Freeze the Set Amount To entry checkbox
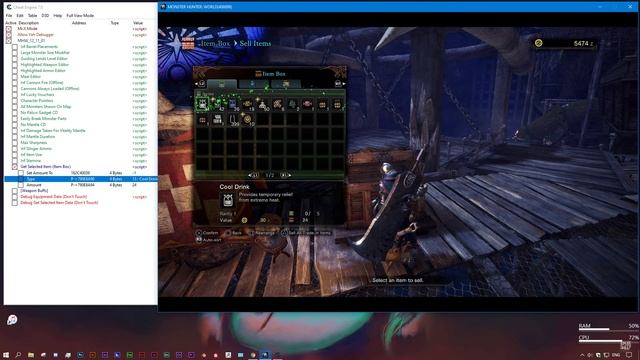The width and height of the screenshot is (640, 360). 21,173
